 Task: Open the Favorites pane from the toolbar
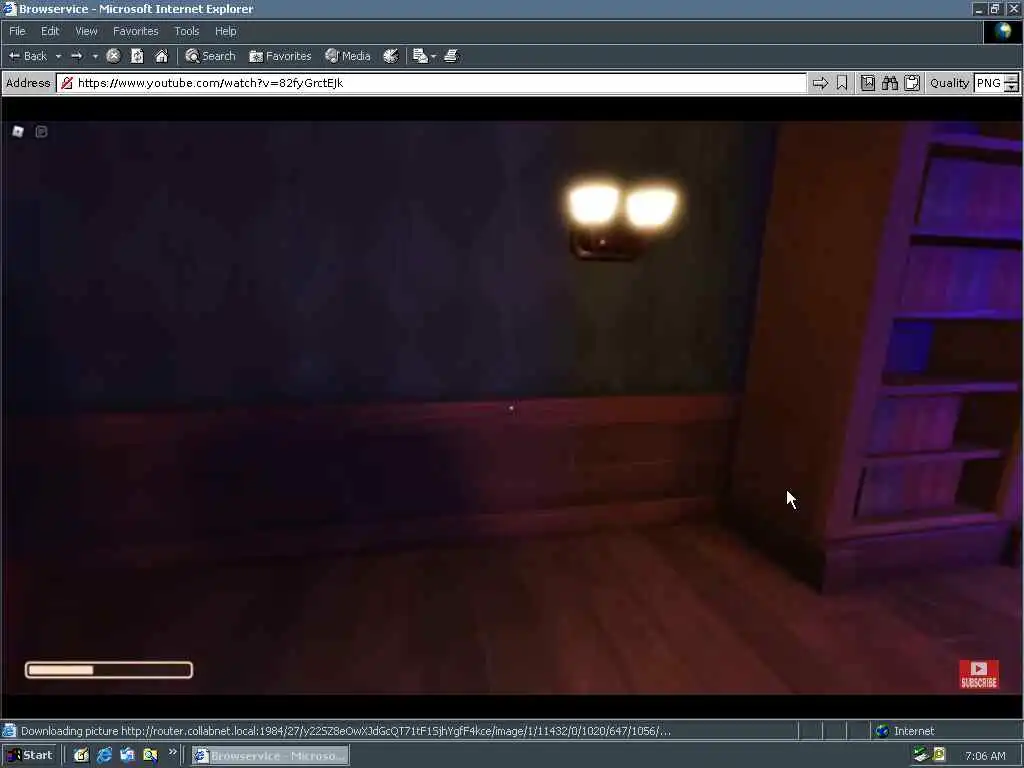pos(280,56)
